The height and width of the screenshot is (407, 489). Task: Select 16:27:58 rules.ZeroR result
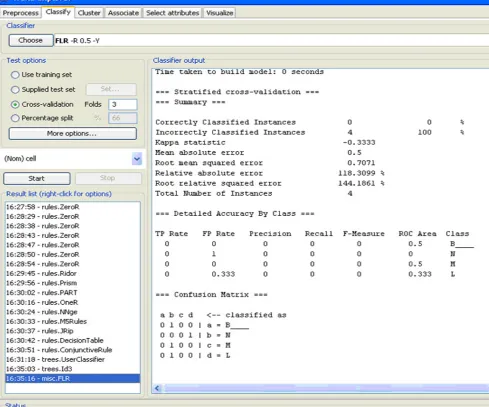tap(73, 207)
